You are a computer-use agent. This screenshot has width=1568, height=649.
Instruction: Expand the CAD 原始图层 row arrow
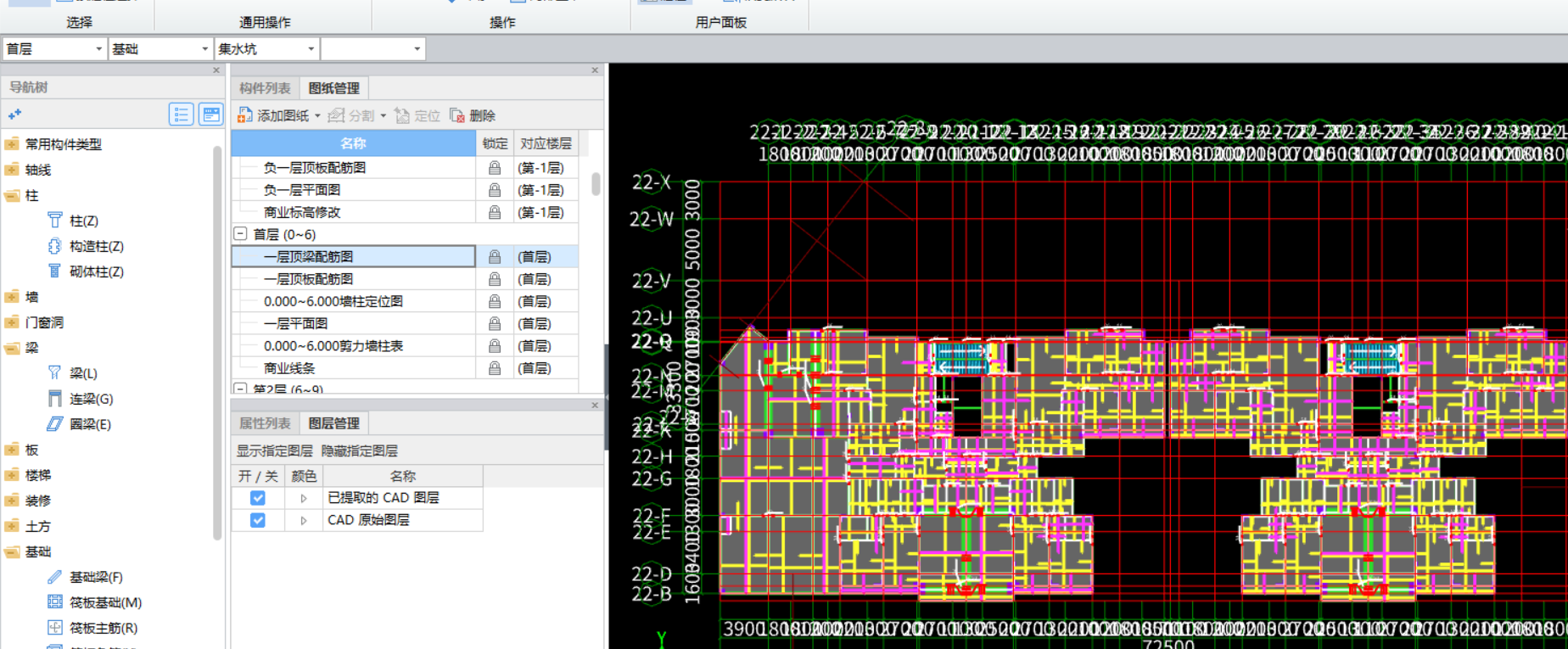[x=303, y=520]
